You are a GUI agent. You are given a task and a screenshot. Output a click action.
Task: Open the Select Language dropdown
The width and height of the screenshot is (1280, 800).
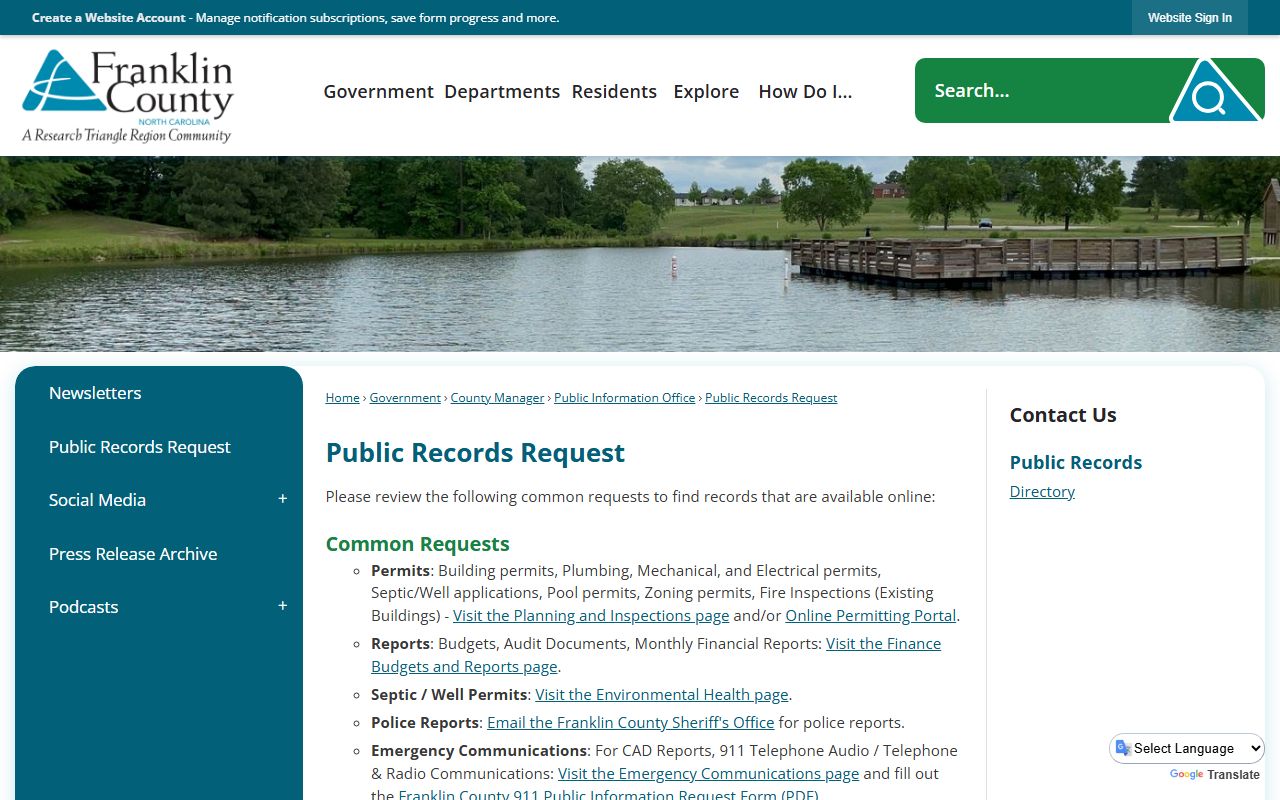[1187, 748]
